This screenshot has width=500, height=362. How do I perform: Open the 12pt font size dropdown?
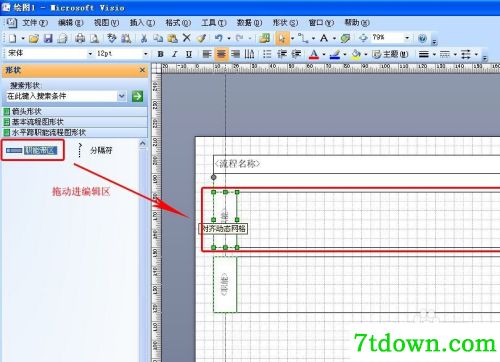(x=145, y=54)
